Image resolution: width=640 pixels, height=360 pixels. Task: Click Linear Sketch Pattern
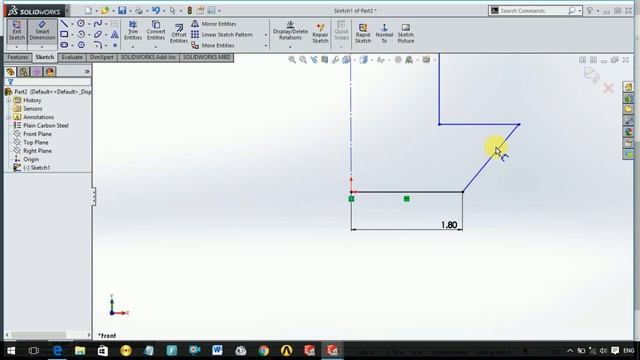click(x=222, y=35)
